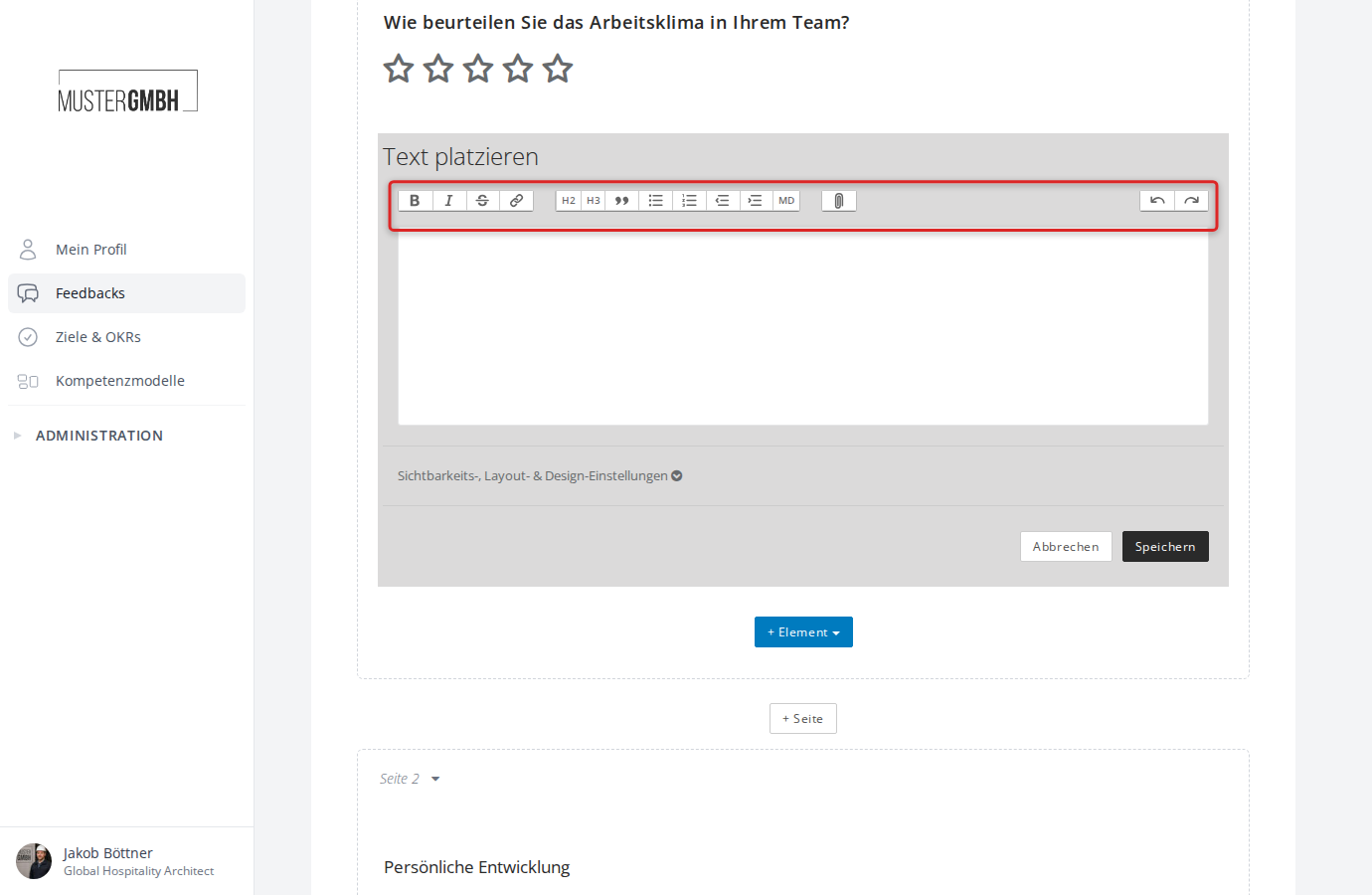Image resolution: width=1372 pixels, height=895 pixels.
Task: Click the Speichern button
Action: click(x=1165, y=547)
